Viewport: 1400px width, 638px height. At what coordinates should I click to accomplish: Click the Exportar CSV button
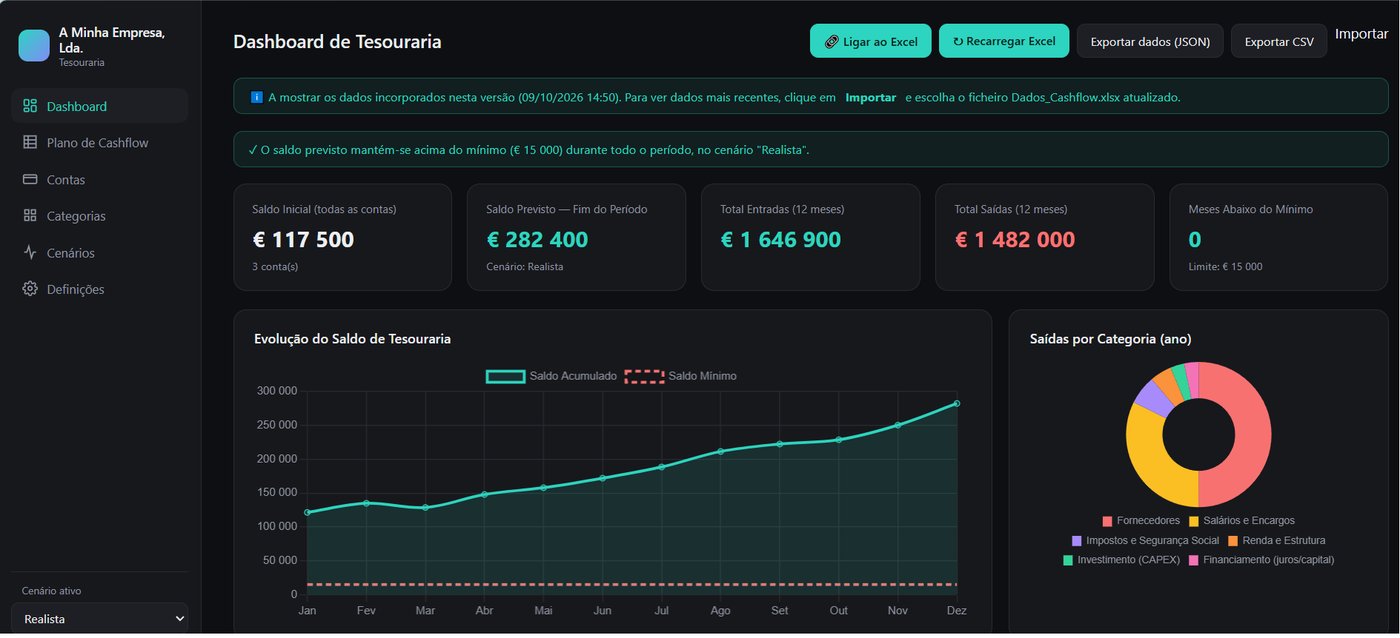(1279, 41)
